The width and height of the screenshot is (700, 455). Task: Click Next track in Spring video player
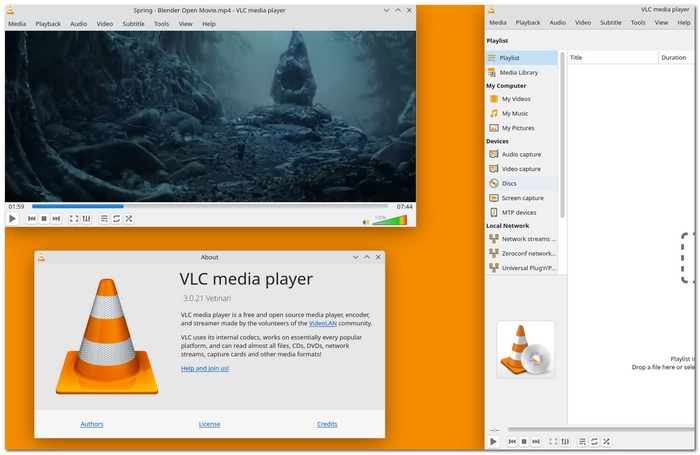point(56,219)
